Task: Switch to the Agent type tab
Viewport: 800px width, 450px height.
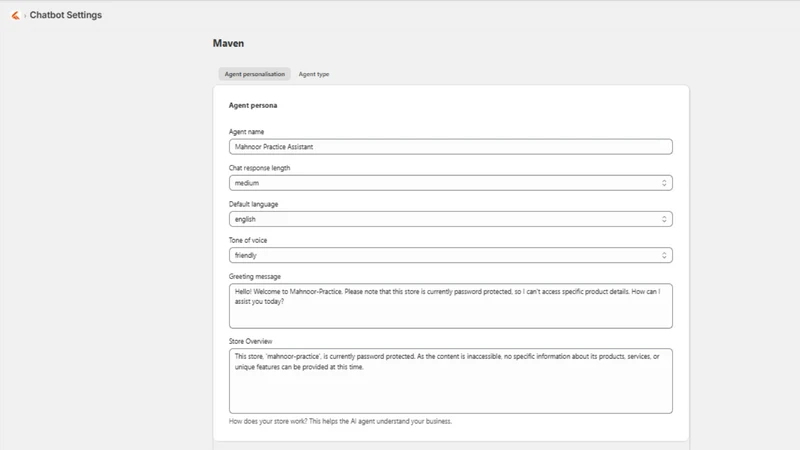Action: click(x=314, y=74)
